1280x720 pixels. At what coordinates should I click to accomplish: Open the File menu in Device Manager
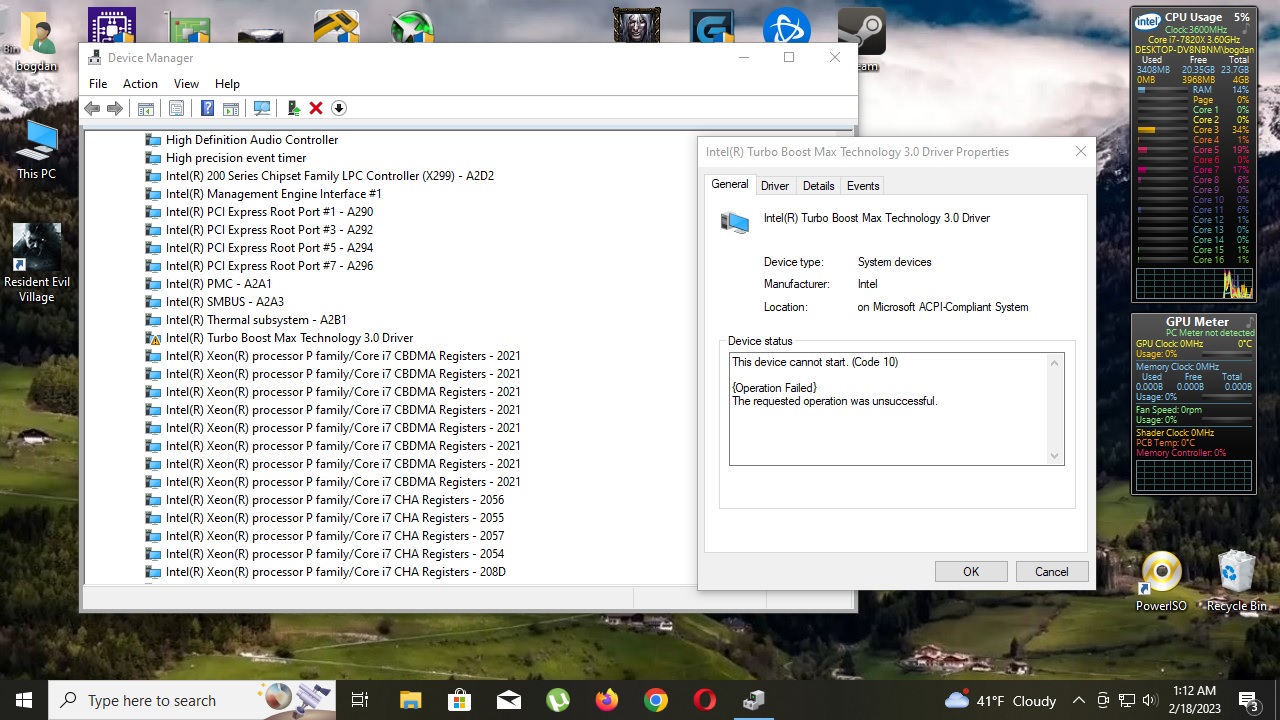(98, 84)
